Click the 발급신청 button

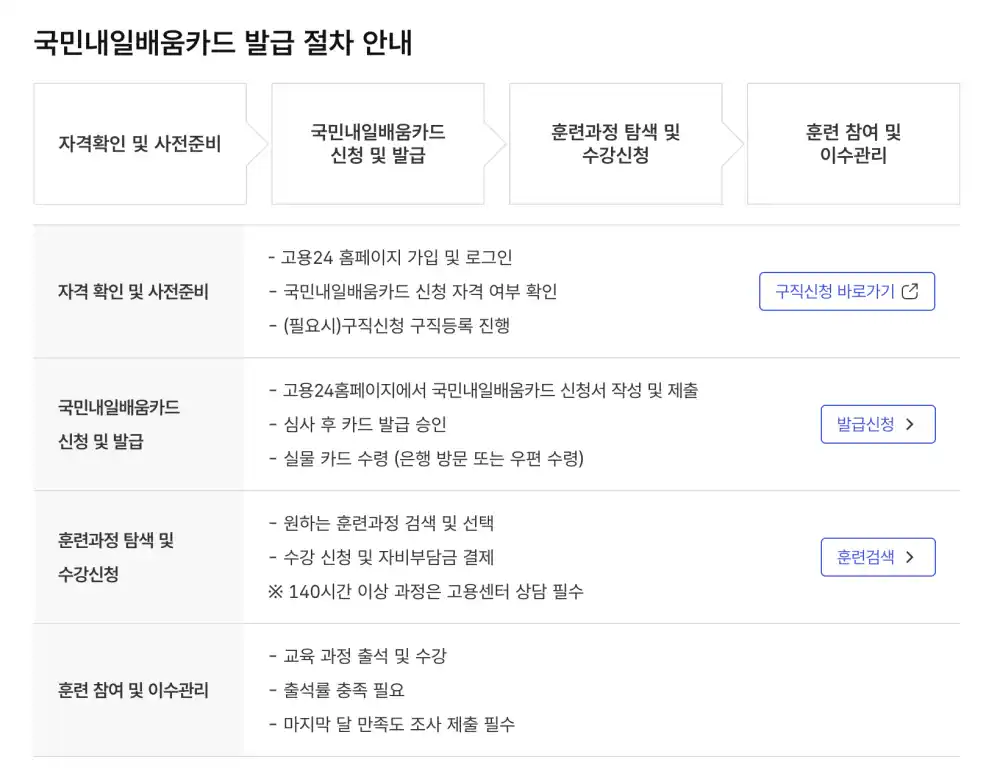tap(877, 423)
